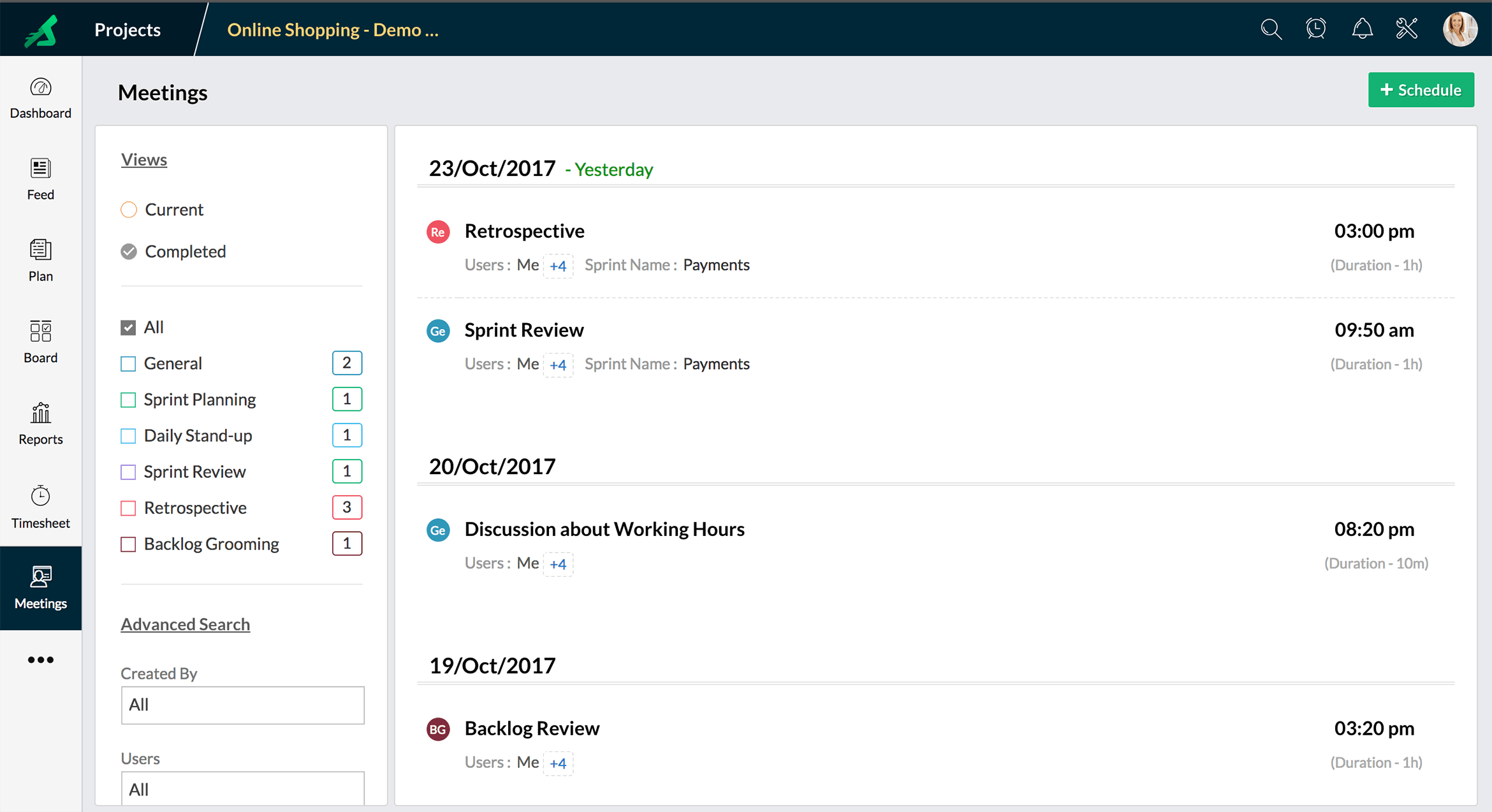Open the Feed module
Image resolution: width=1492 pixels, height=812 pixels.
(x=41, y=180)
